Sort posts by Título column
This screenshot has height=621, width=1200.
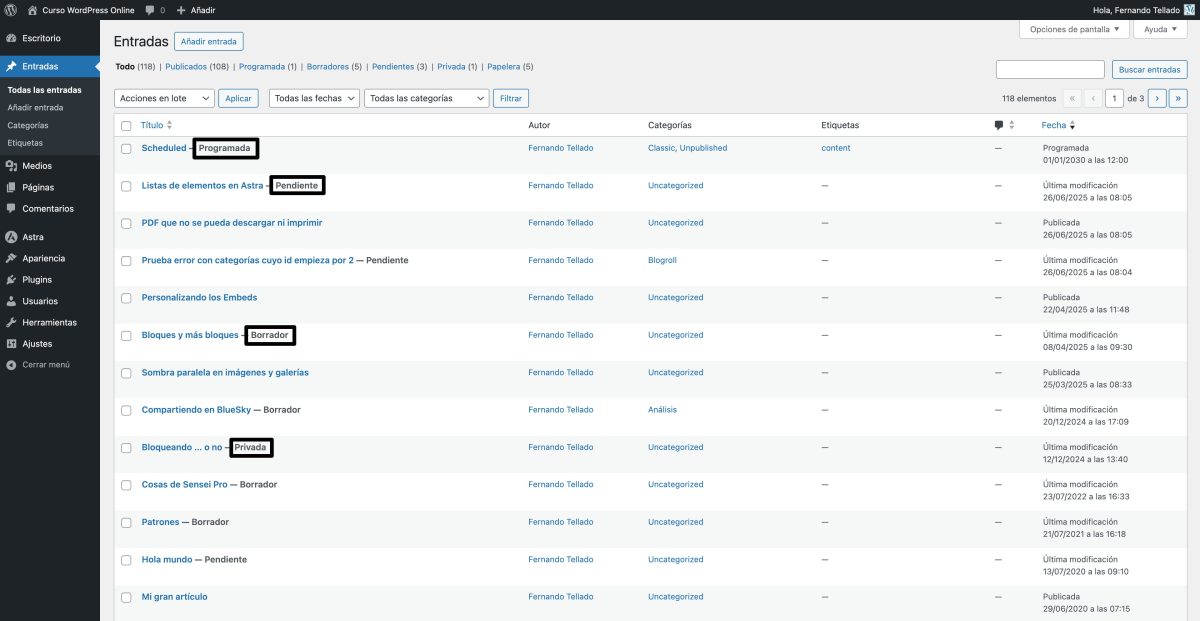[x=157, y=125]
